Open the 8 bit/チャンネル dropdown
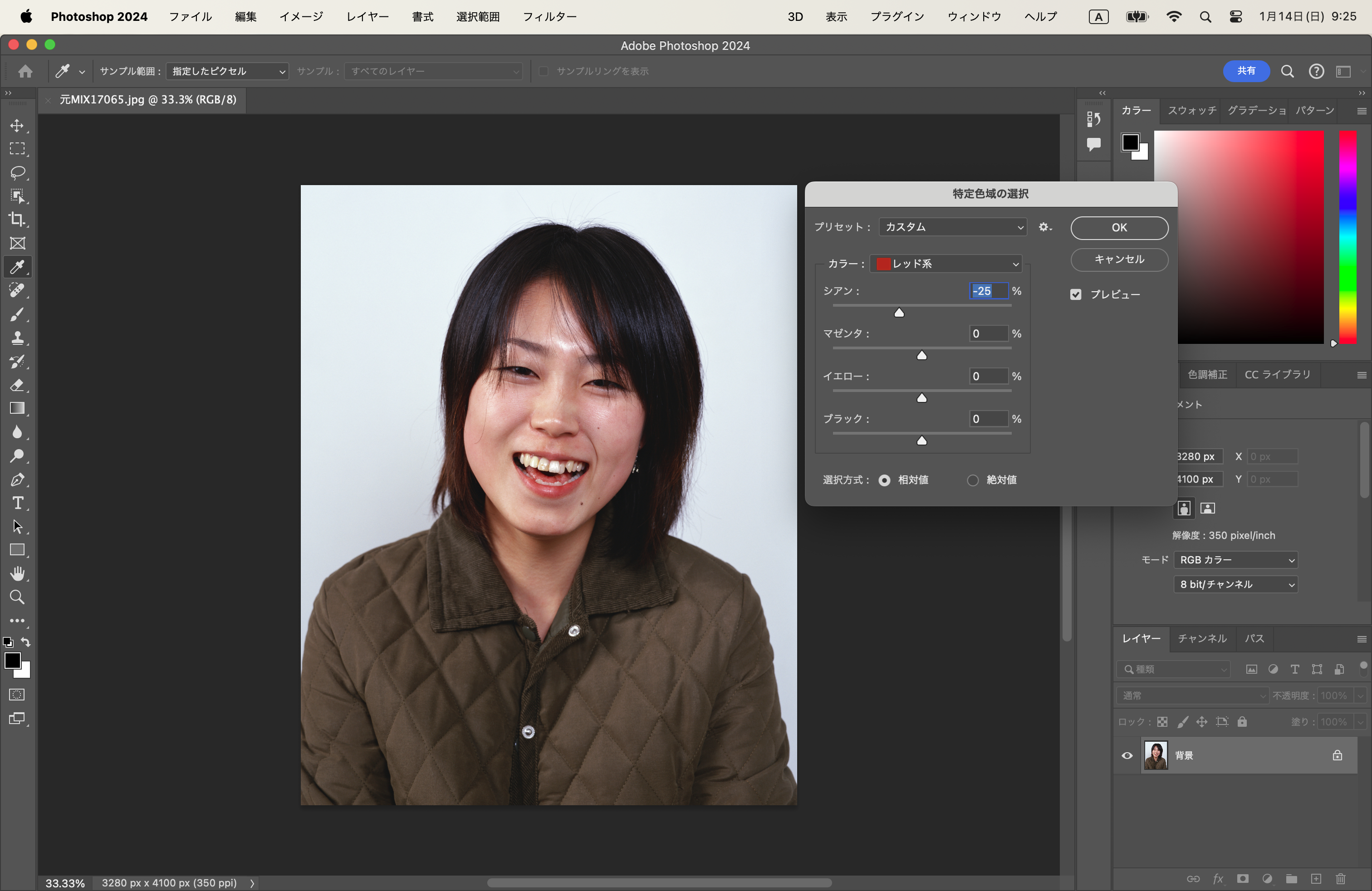 tap(1235, 584)
